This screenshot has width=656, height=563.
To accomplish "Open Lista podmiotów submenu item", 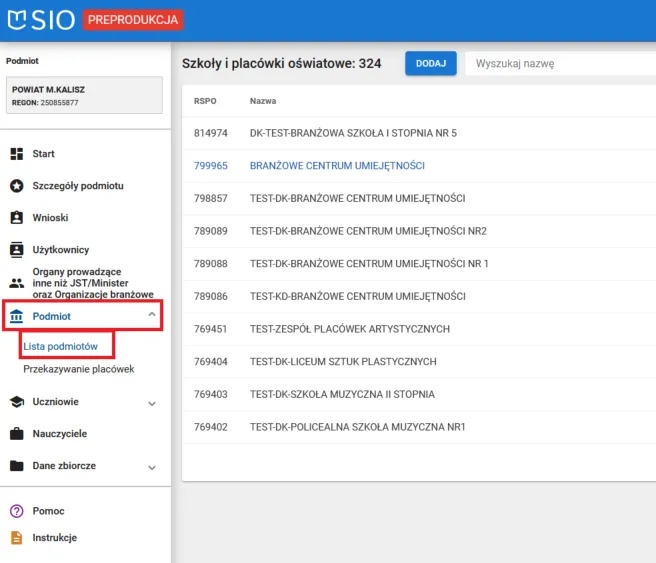I will 60,345.
